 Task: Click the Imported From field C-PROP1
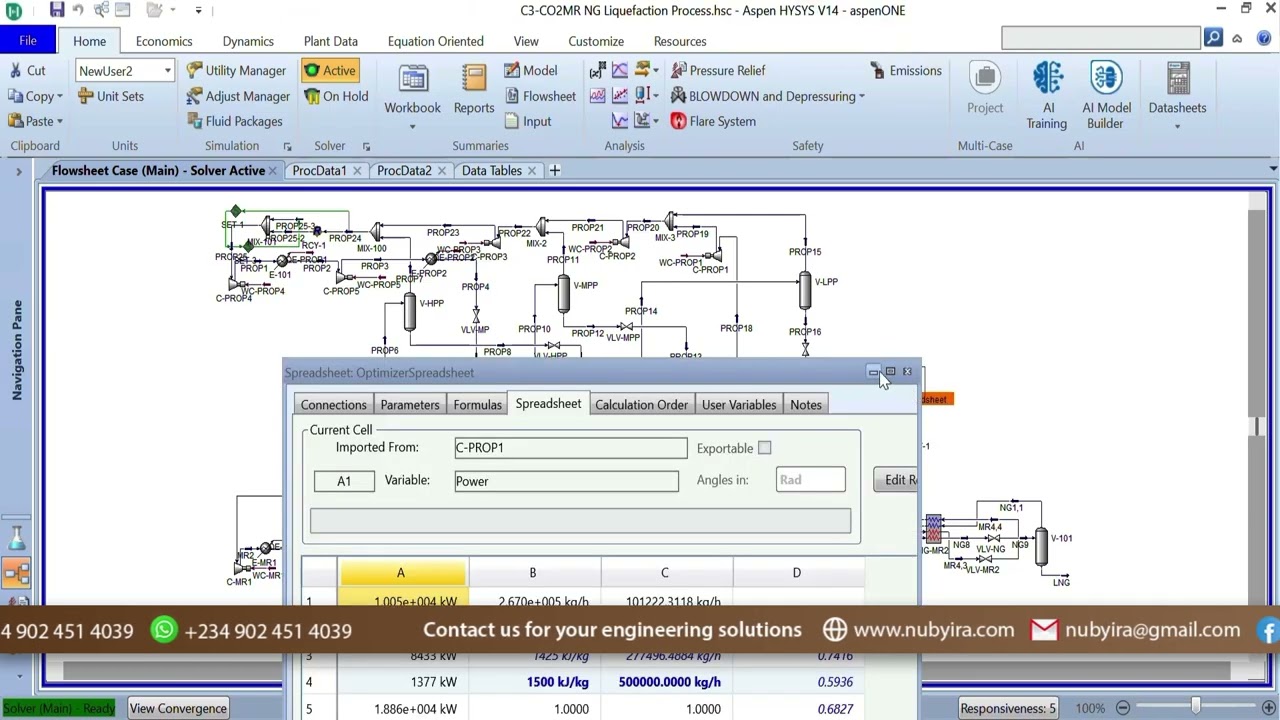tap(570, 448)
